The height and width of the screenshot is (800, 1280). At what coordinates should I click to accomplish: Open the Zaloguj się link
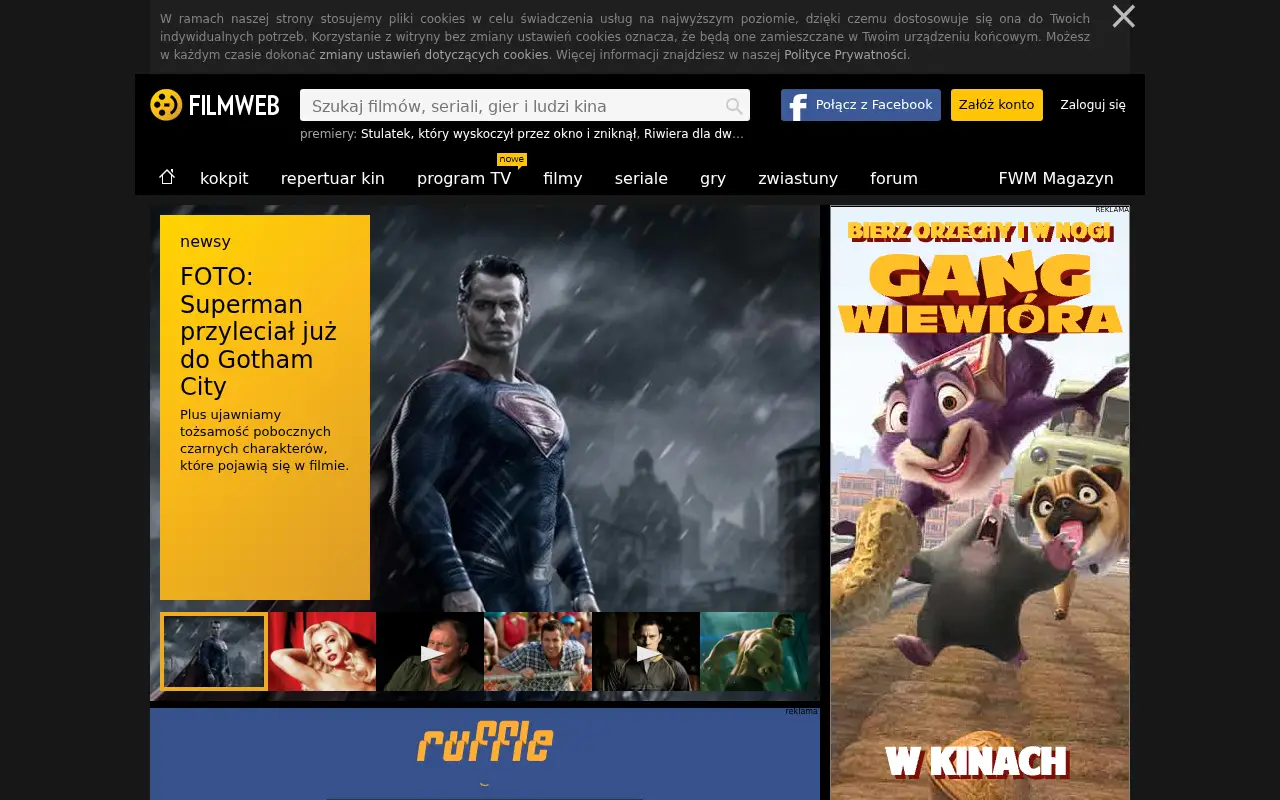pyautogui.click(x=1093, y=105)
